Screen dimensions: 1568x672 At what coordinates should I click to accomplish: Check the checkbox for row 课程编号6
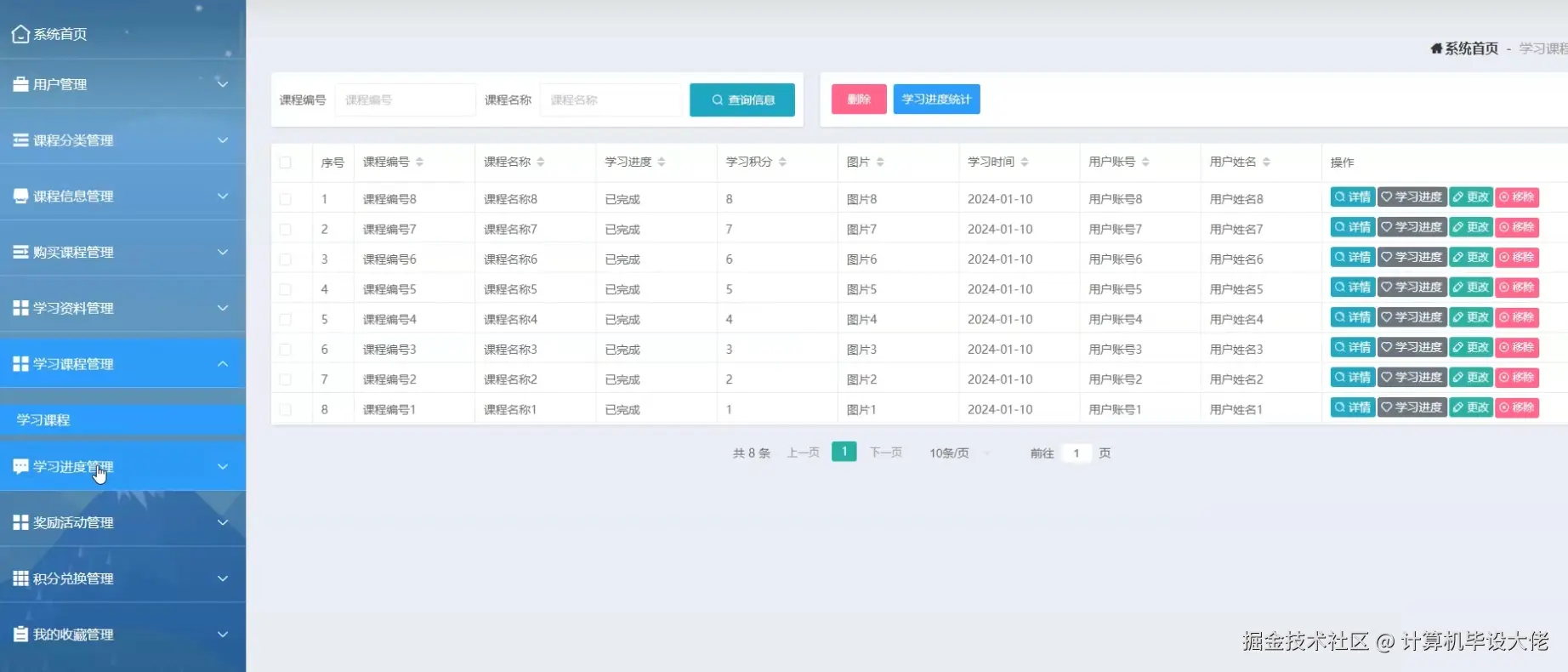[x=286, y=259]
